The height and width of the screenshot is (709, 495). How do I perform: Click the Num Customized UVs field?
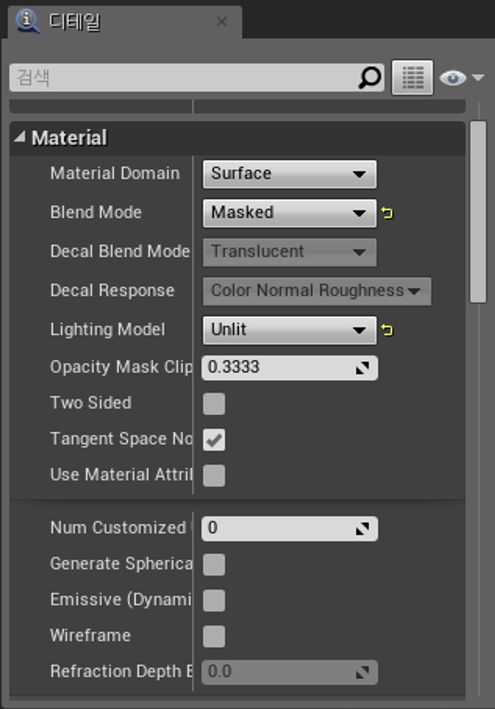[x=289, y=528]
